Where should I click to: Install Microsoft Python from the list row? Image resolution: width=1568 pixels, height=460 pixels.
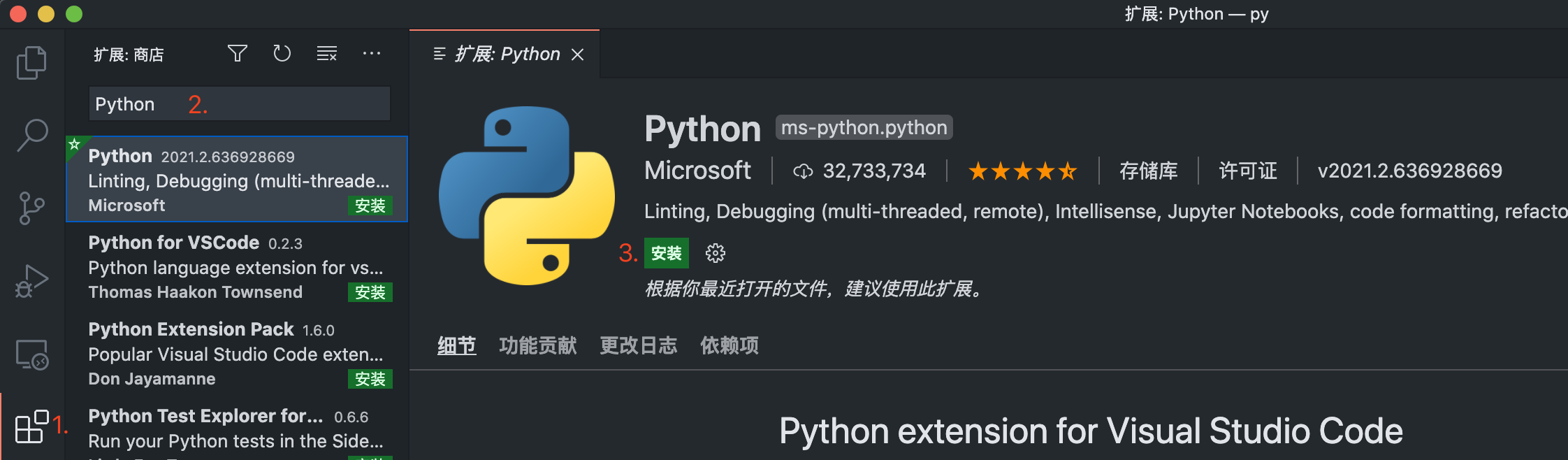tap(370, 206)
